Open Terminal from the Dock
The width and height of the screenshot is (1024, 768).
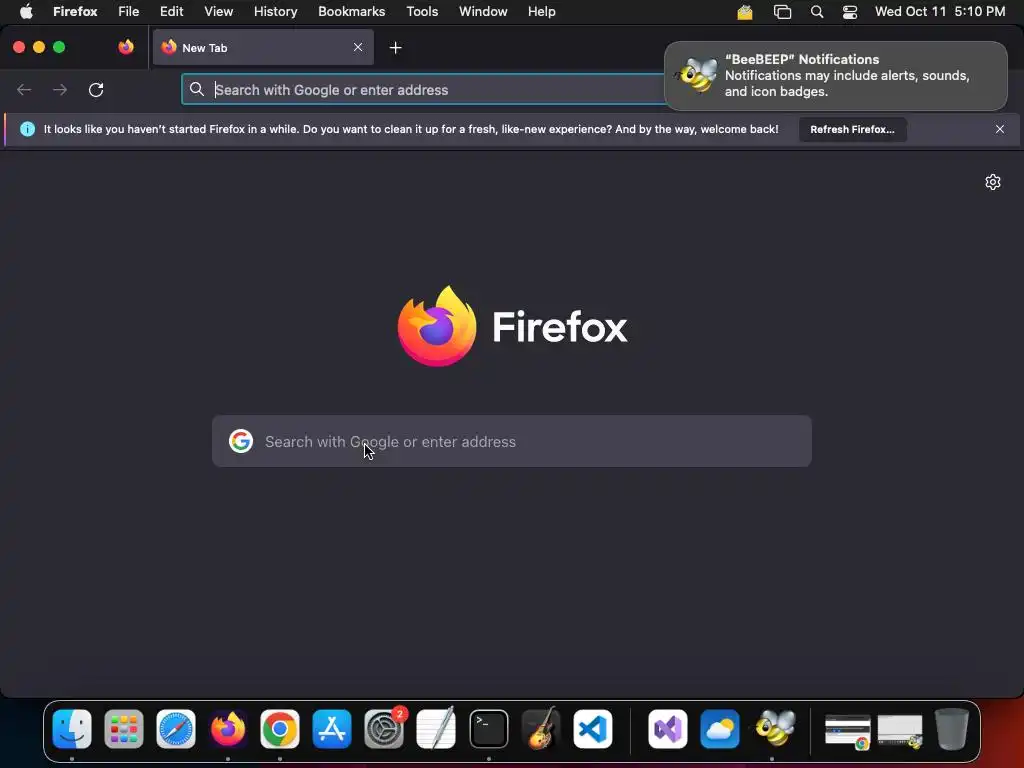488,729
